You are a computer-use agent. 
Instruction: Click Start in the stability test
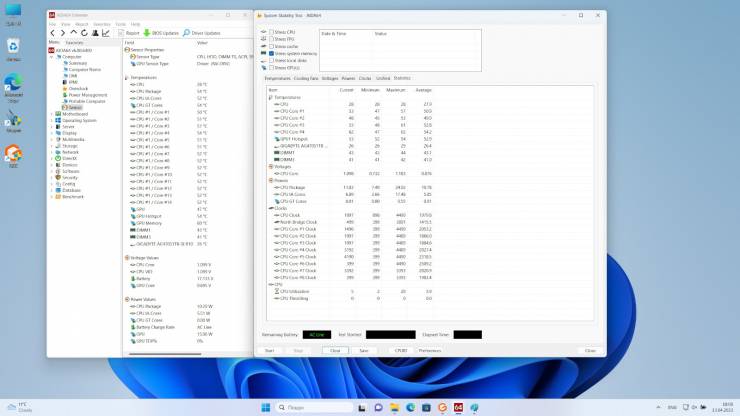pos(269,351)
